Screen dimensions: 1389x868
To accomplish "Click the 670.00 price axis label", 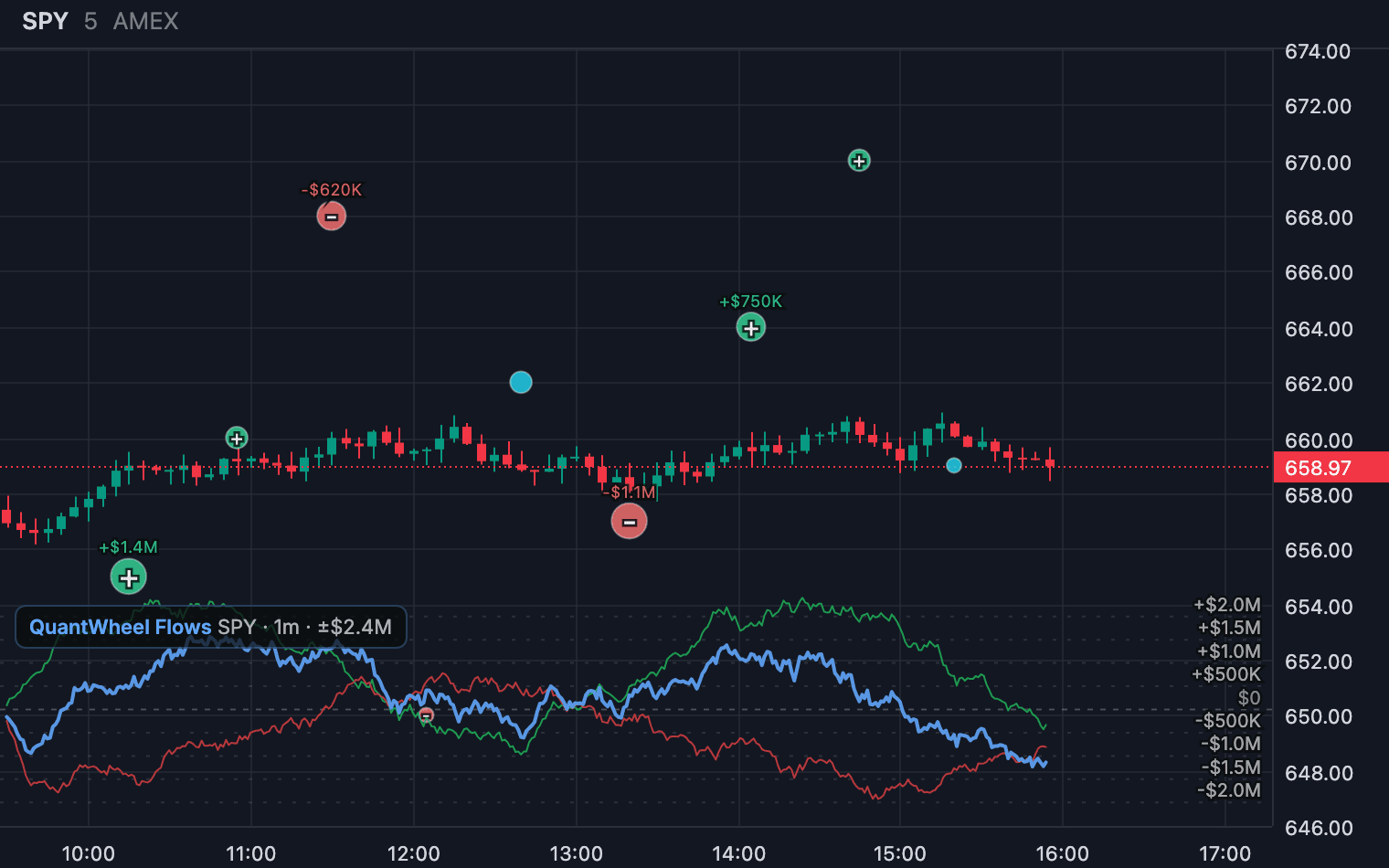I will pyautogui.click(x=1318, y=163).
